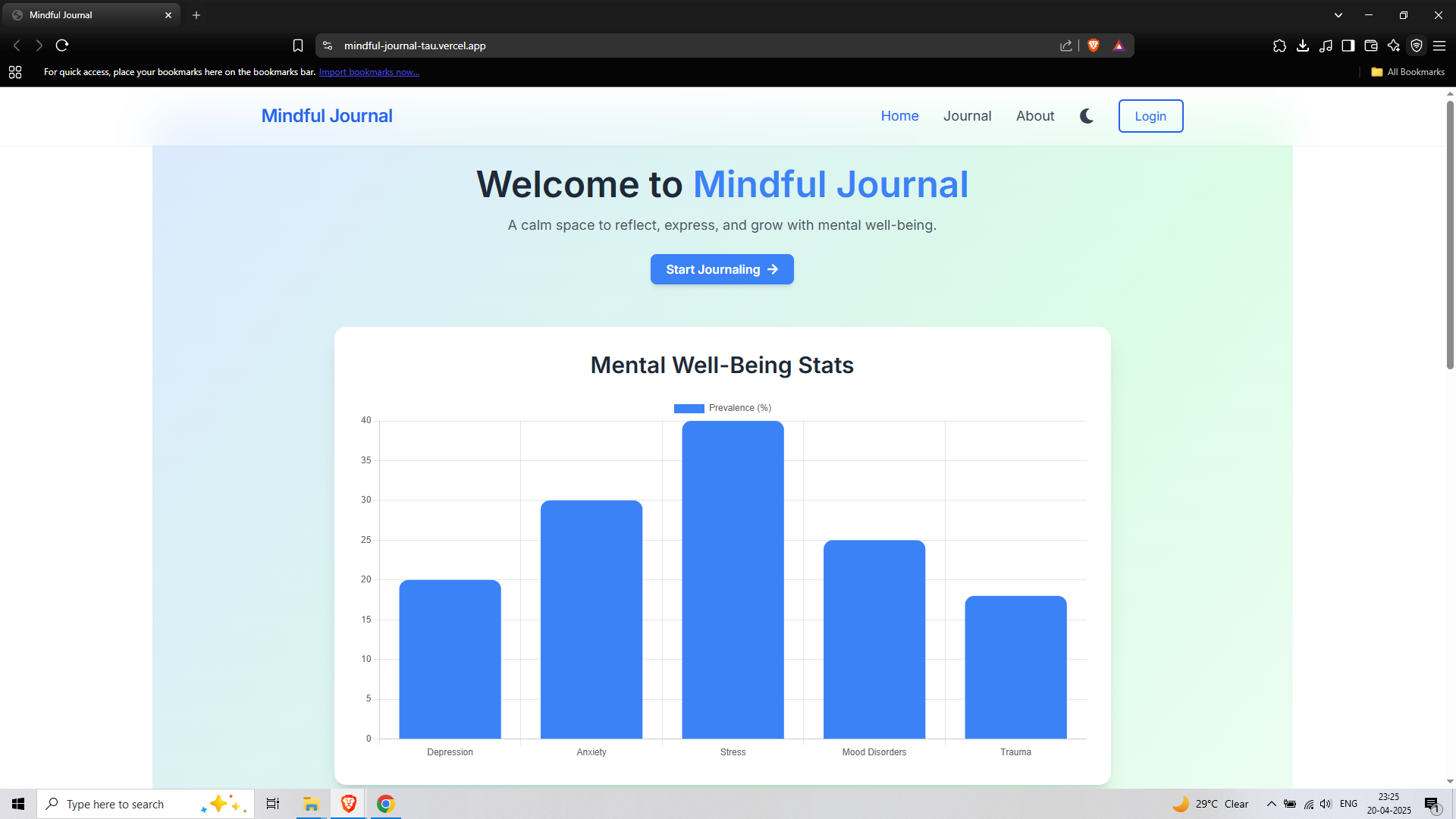This screenshot has width=1456, height=819.
Task: Click the Stress bar in chart
Action: [733, 580]
